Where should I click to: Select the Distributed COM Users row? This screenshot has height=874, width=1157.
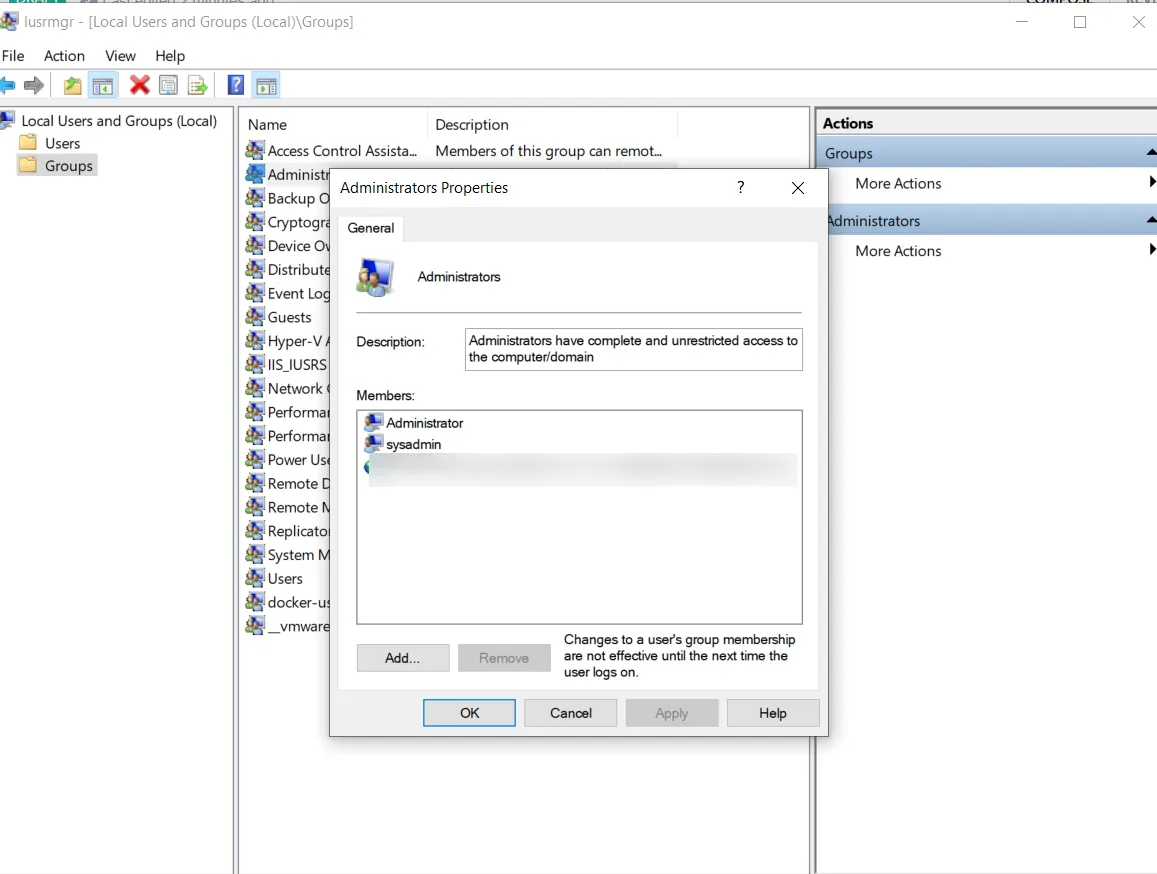click(x=286, y=269)
